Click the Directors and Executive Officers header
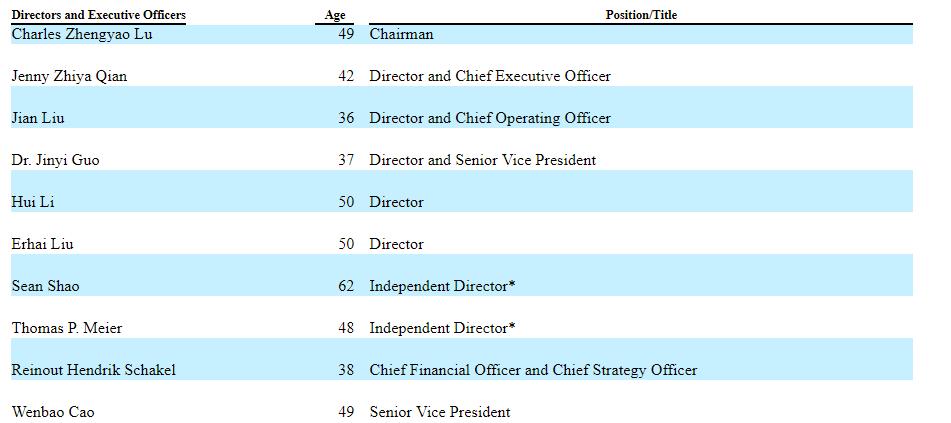This screenshot has height=423, width=951. coord(98,15)
